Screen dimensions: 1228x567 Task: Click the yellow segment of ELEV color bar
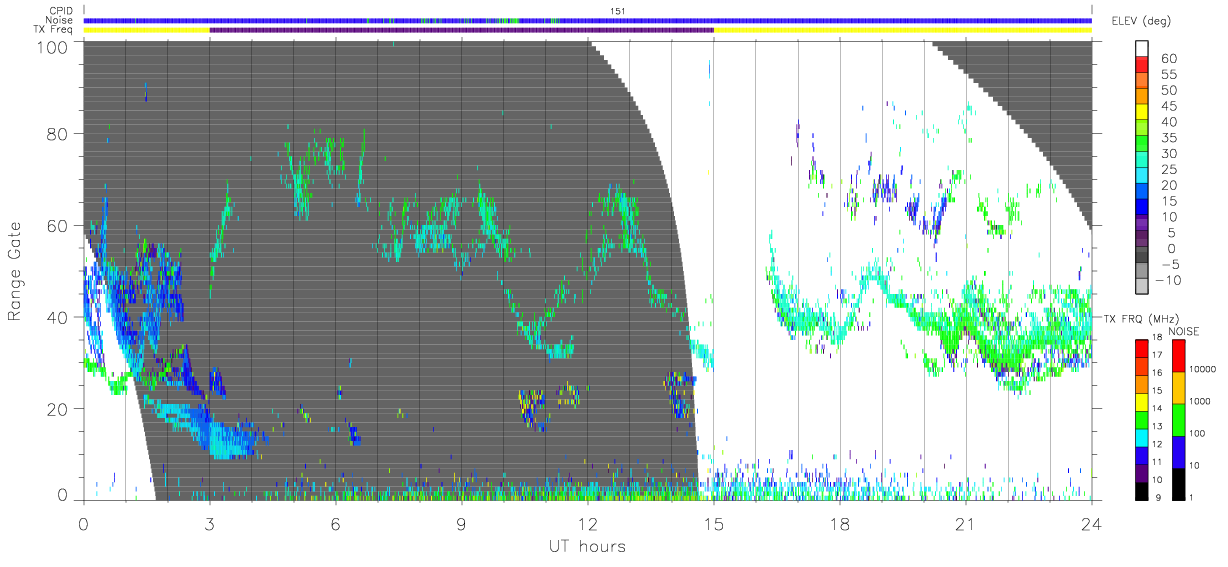(1143, 112)
